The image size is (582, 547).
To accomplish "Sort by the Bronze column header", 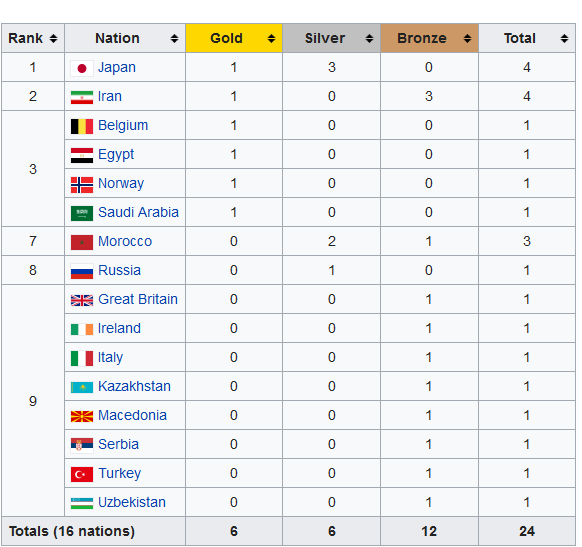I will click(429, 38).
